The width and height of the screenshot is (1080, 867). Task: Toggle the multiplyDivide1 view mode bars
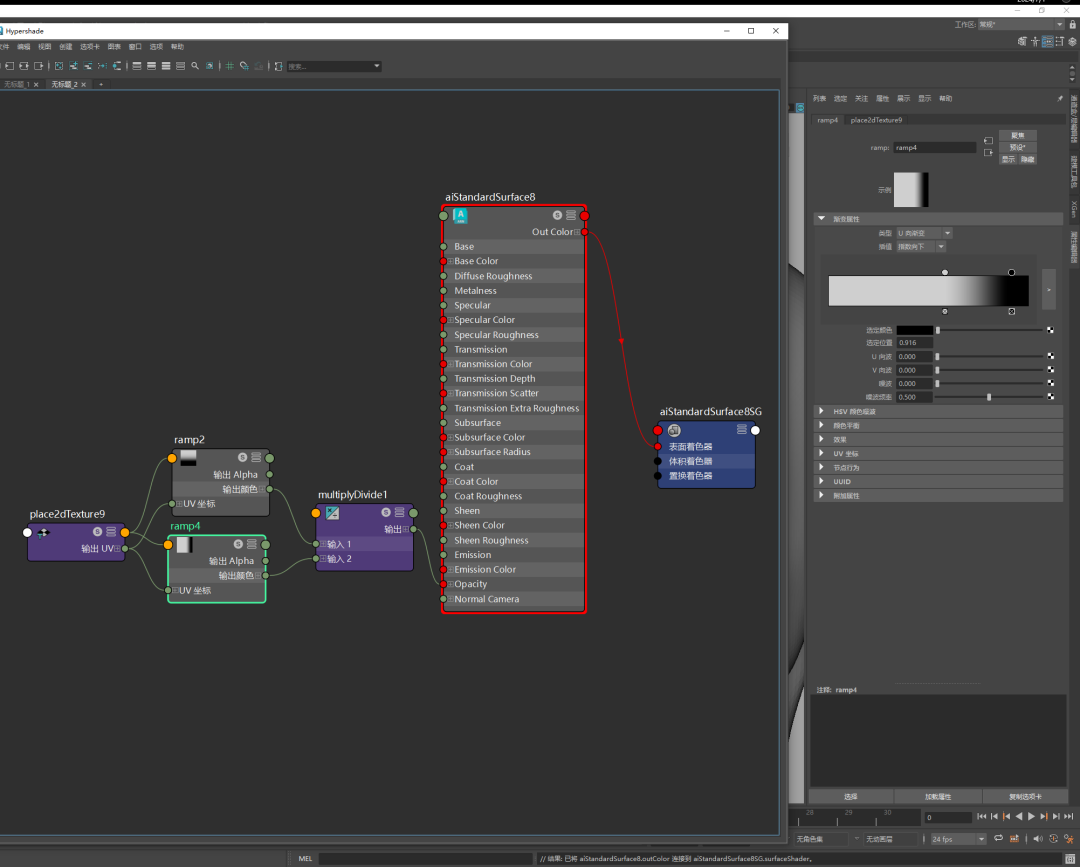tap(399, 512)
